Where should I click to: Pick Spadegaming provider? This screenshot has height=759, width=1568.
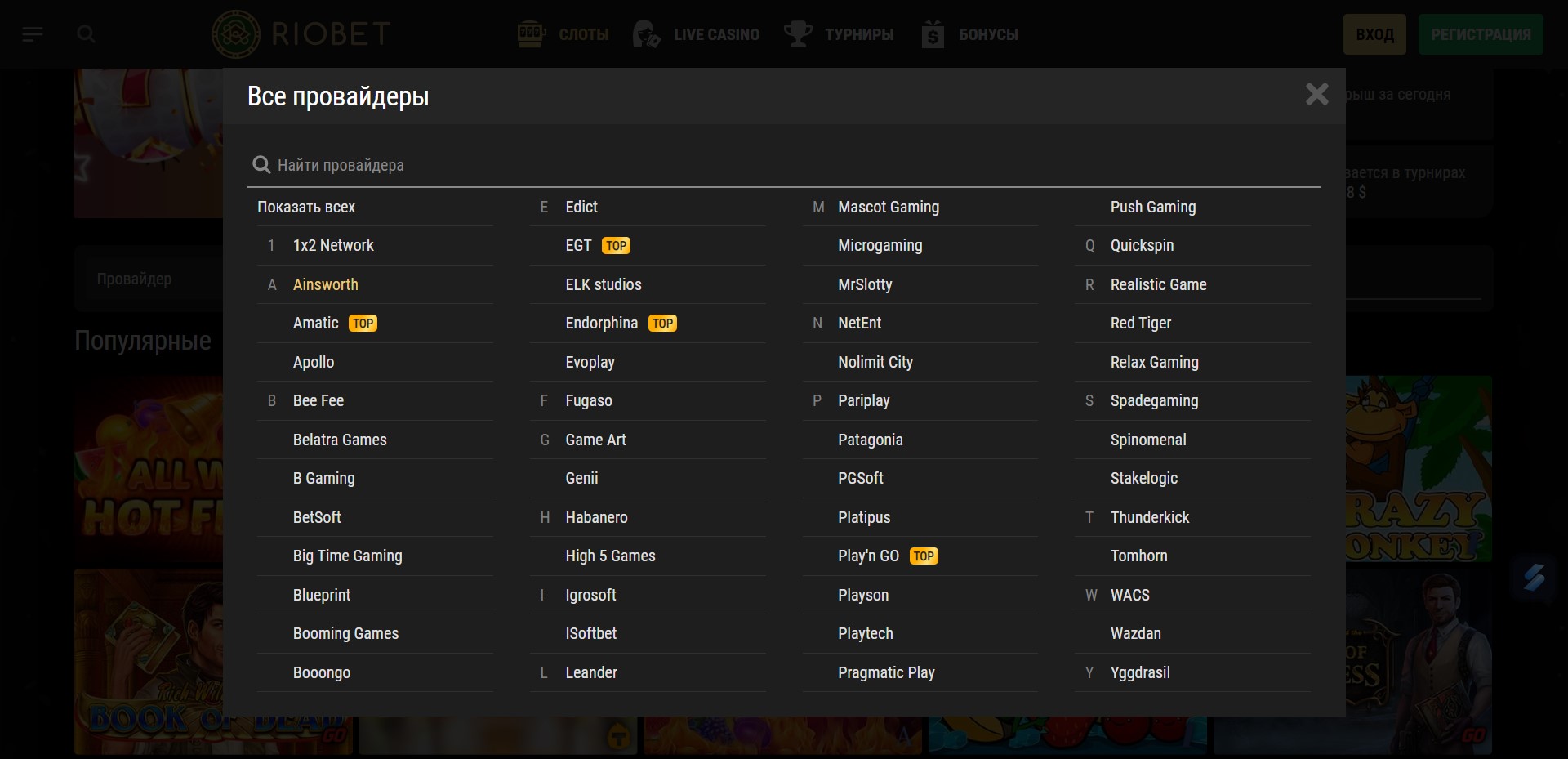(1155, 400)
